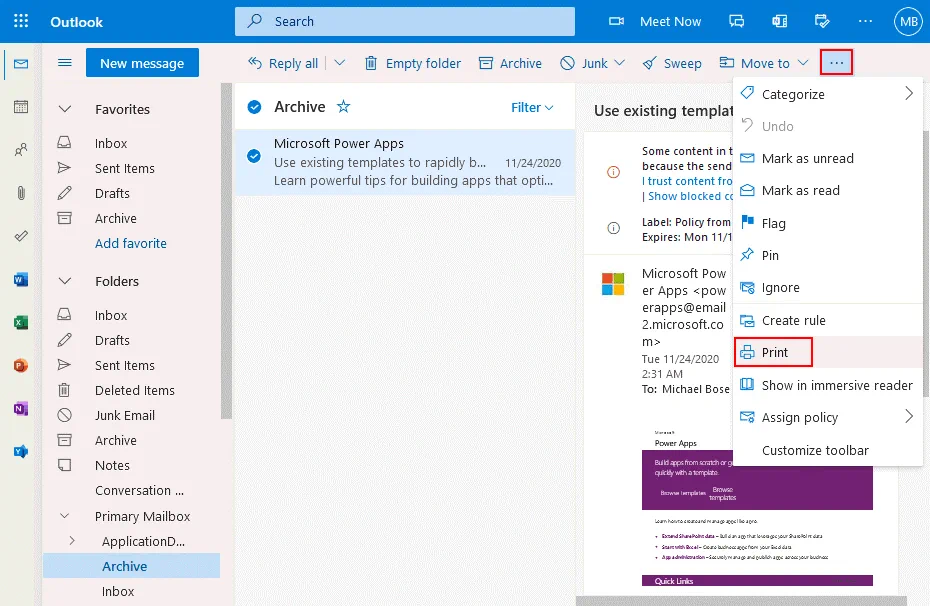Open the People icon in left rail
Screen dimensions: 930x606
click(x=21, y=150)
